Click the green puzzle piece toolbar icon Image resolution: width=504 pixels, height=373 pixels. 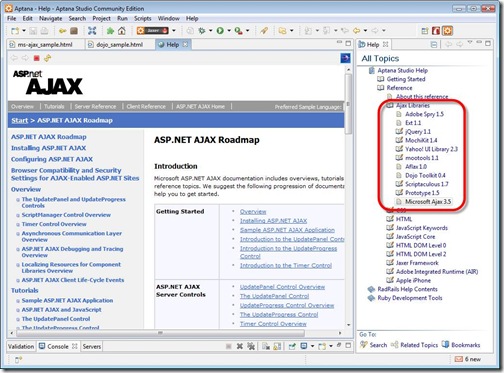pyautogui.click(x=110, y=31)
